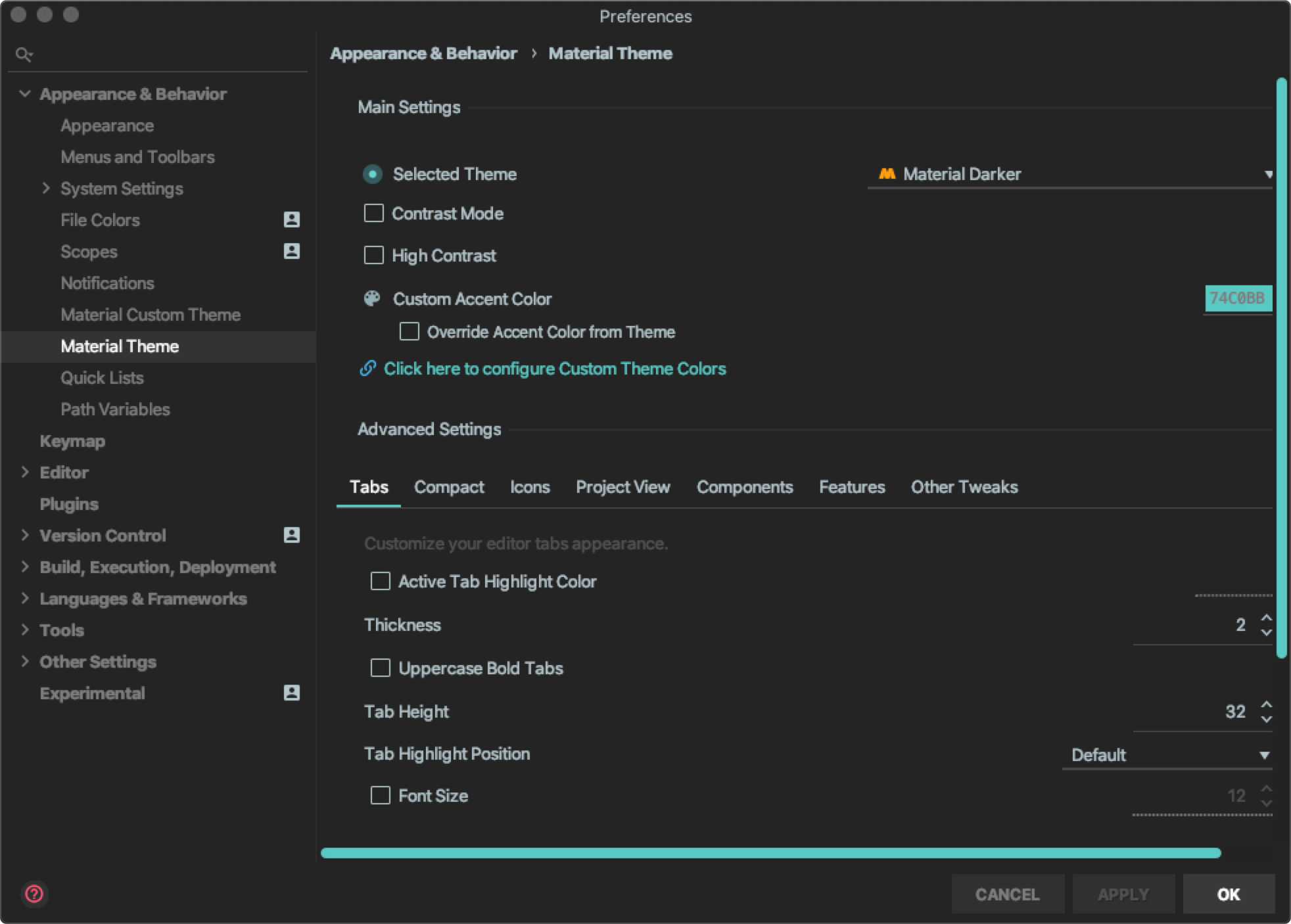1291x924 pixels.
Task: Toggle the High Contrast checkbox
Action: (374, 255)
